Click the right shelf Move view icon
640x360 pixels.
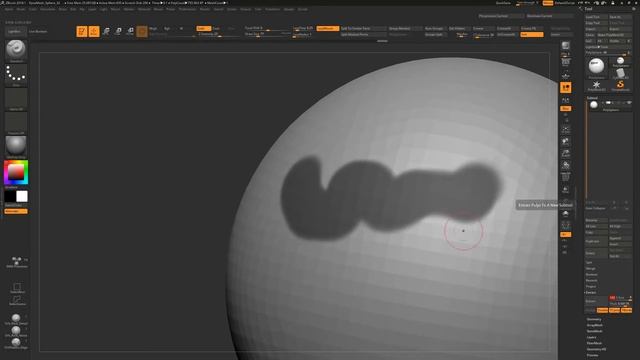click(x=566, y=142)
